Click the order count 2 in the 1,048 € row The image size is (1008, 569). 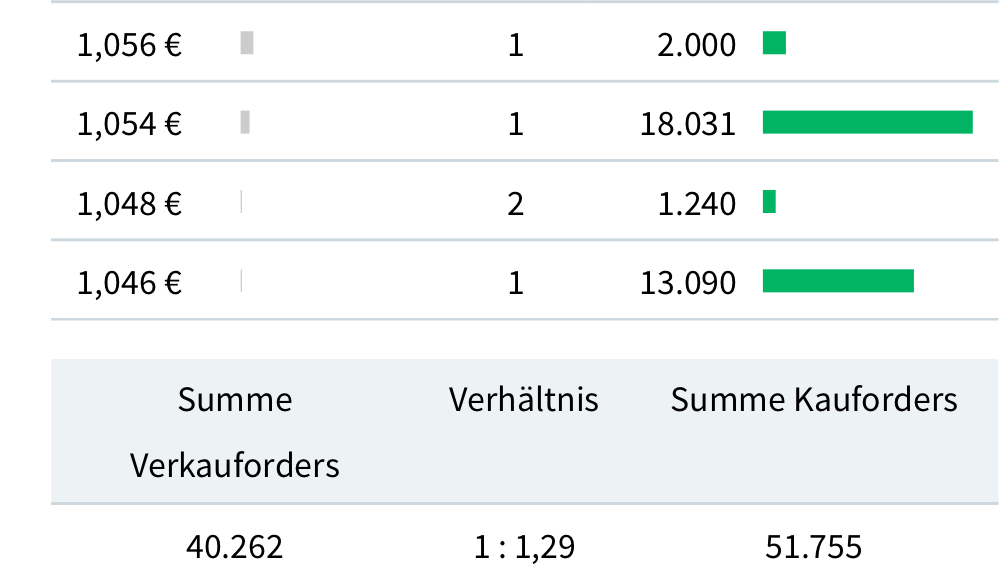[516, 204]
